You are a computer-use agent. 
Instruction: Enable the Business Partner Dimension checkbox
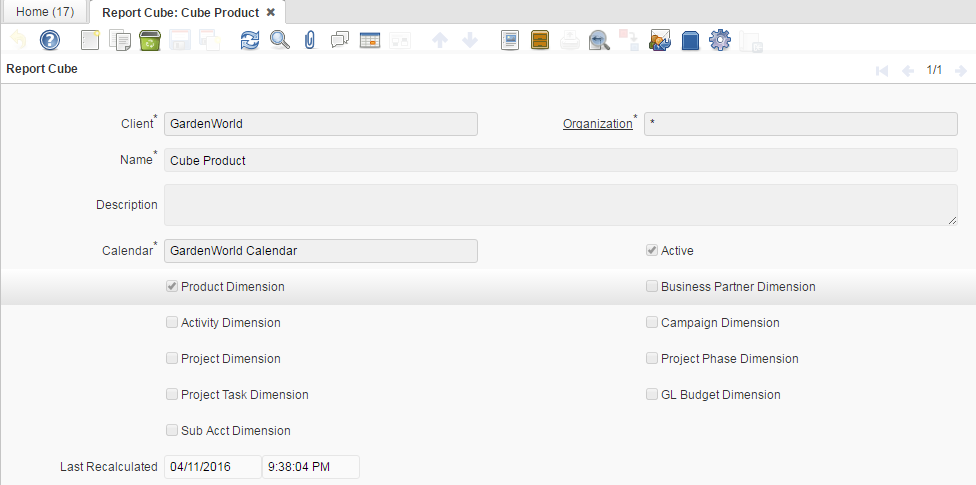point(652,287)
